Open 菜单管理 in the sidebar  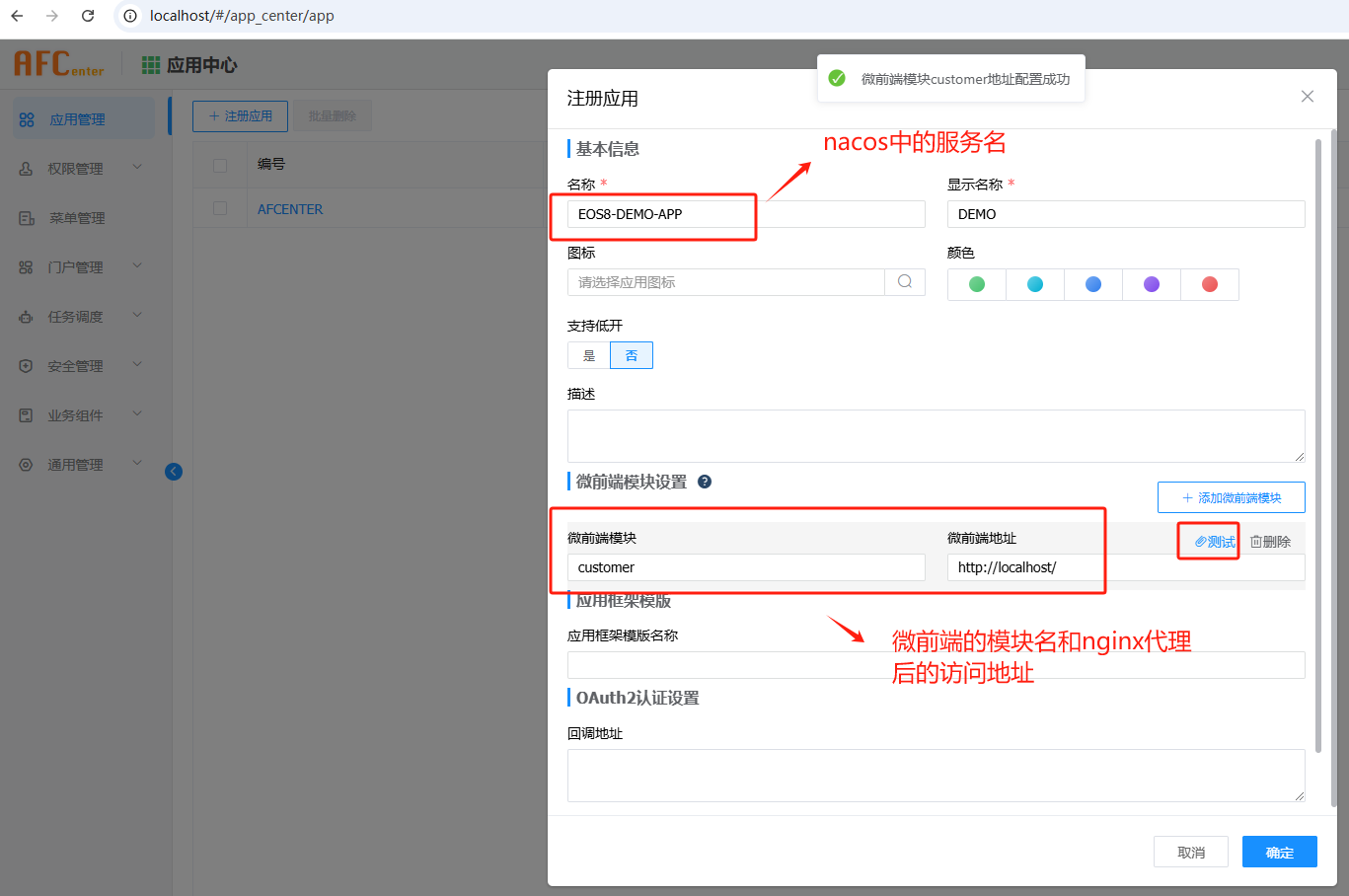tap(77, 218)
